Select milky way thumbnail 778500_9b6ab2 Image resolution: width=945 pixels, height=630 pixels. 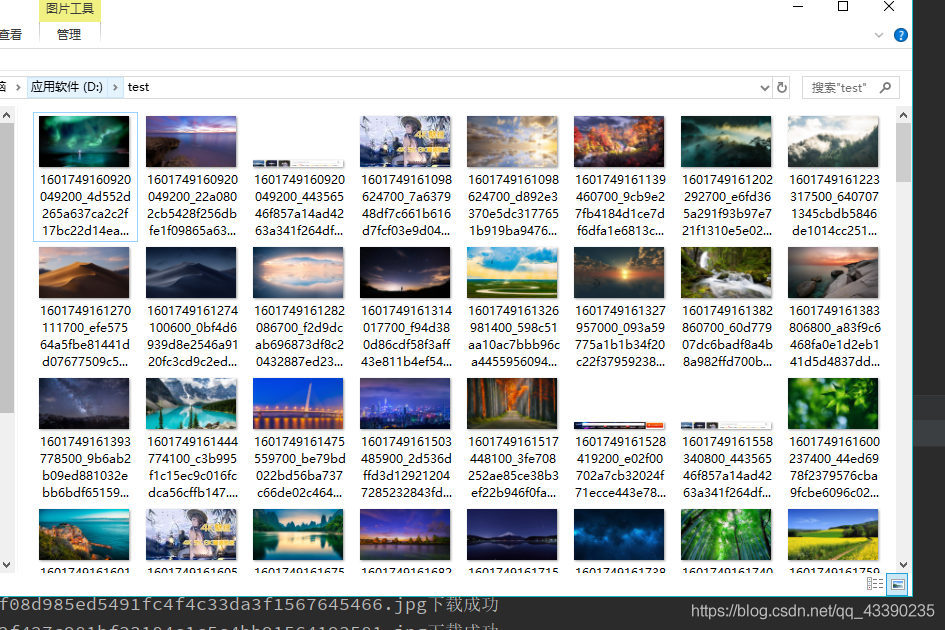[x=84, y=403]
